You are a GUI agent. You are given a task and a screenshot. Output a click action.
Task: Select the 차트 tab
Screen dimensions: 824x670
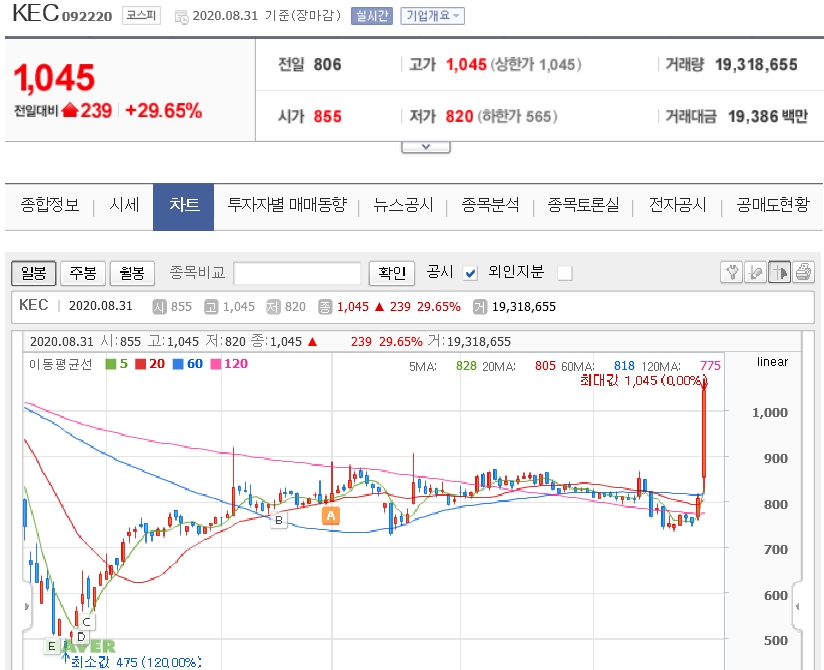183,207
